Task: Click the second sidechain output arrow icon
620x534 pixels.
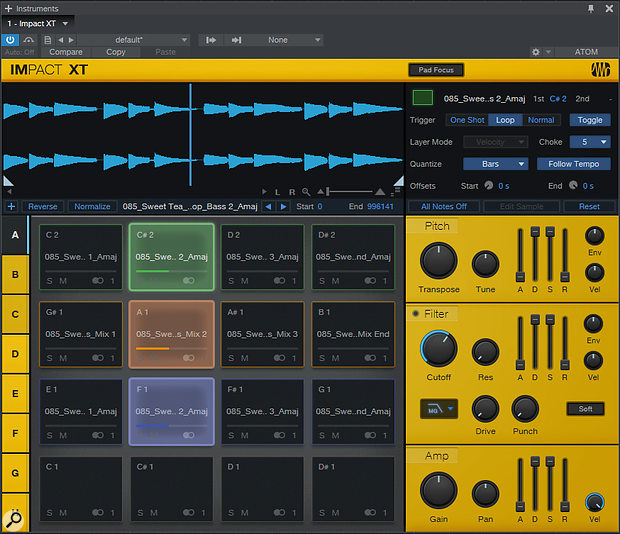Action: (236, 40)
